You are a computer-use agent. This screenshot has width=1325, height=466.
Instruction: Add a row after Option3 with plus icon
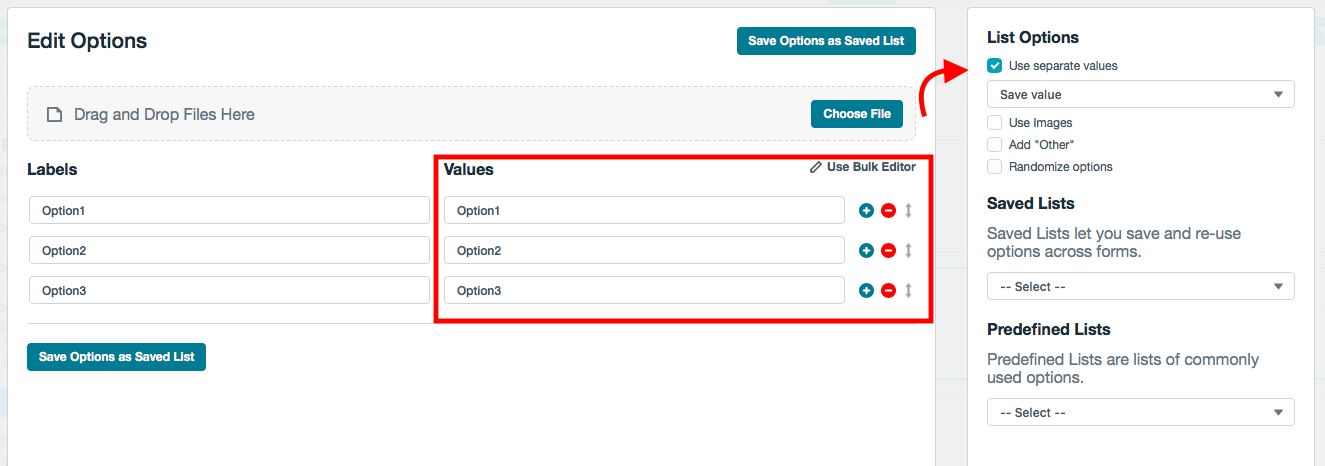[x=866, y=291]
